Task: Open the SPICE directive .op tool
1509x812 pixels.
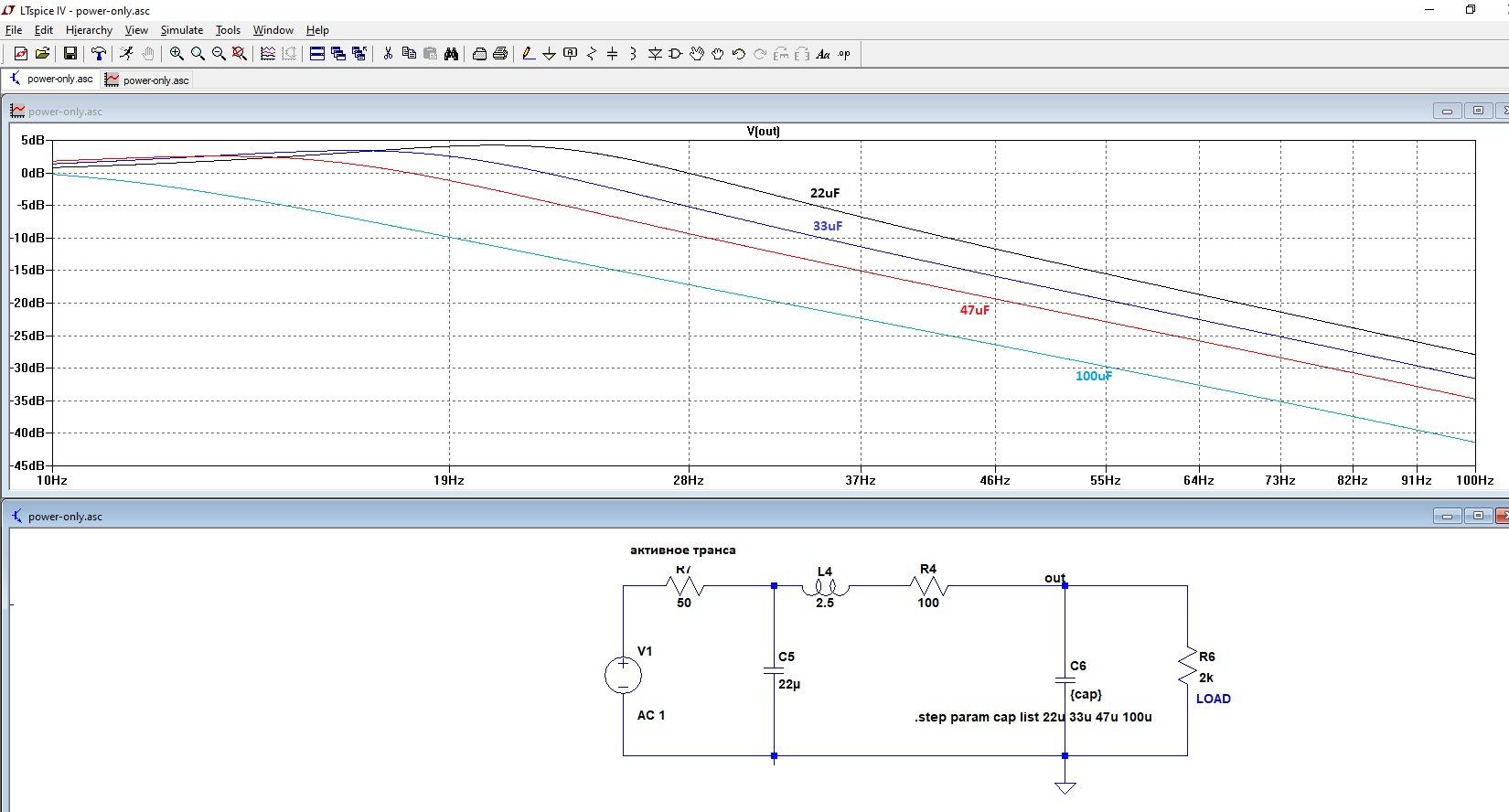Action: point(843,54)
